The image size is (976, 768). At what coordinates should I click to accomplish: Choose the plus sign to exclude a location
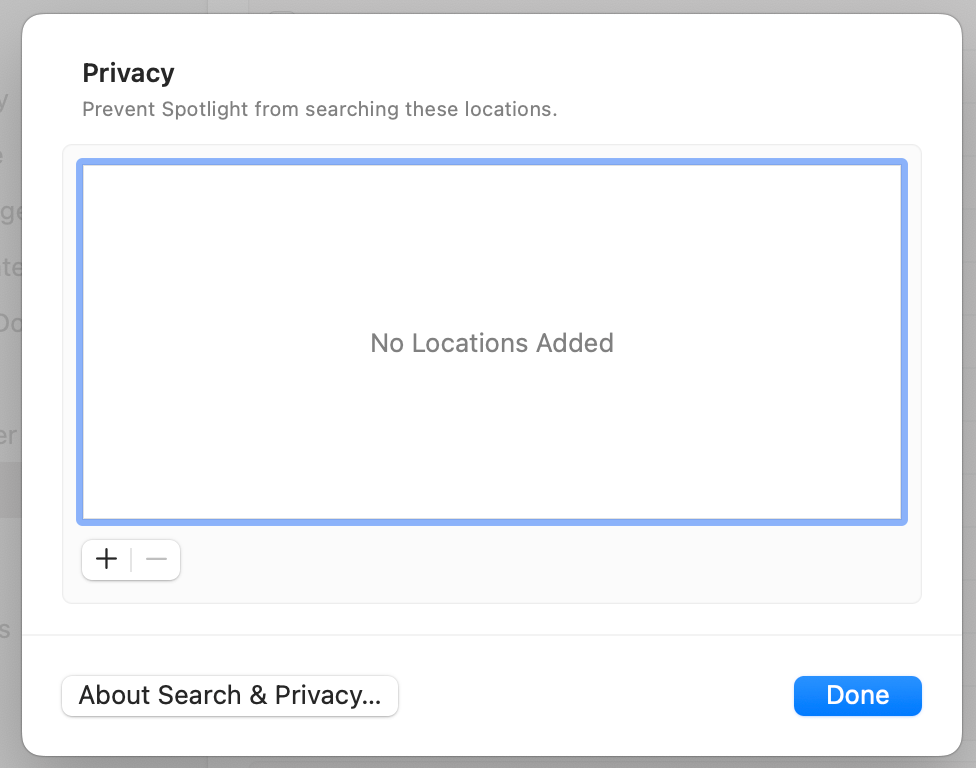coord(107,560)
